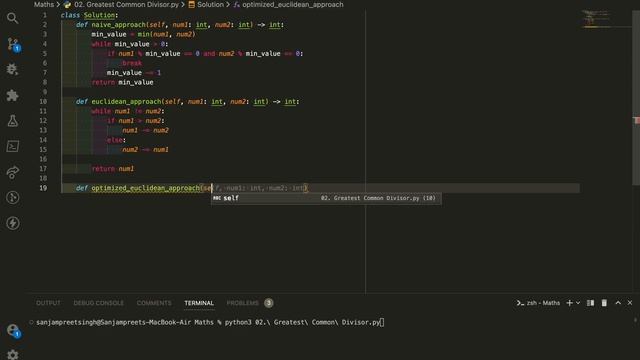Accept the self autocomplete suggestion
Image resolution: width=640 pixels, height=360 pixels.
coord(326,198)
